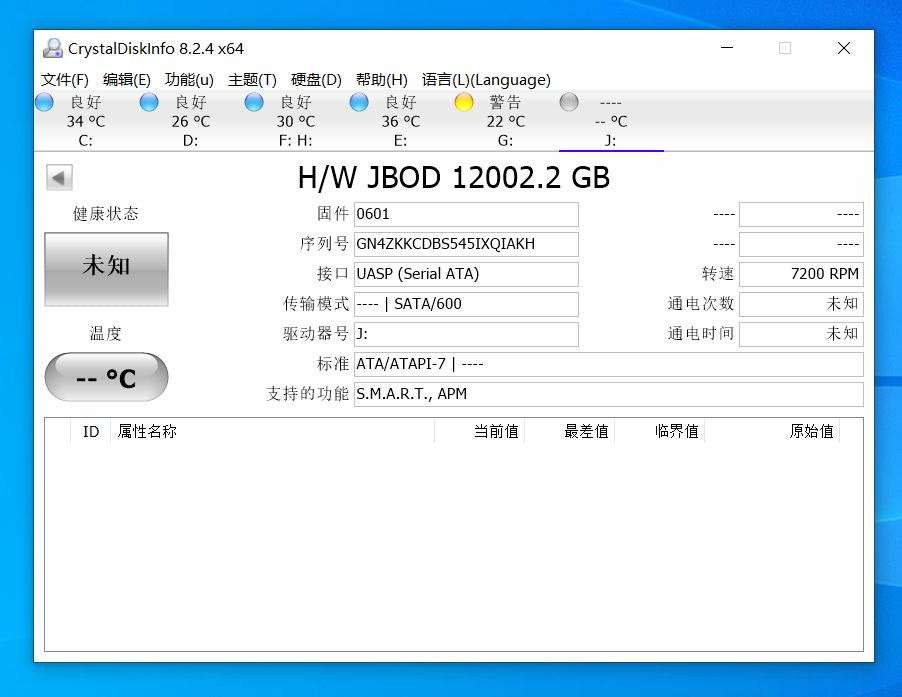Click the 原始值 column header
Screen dimensions: 902x697
773,431
